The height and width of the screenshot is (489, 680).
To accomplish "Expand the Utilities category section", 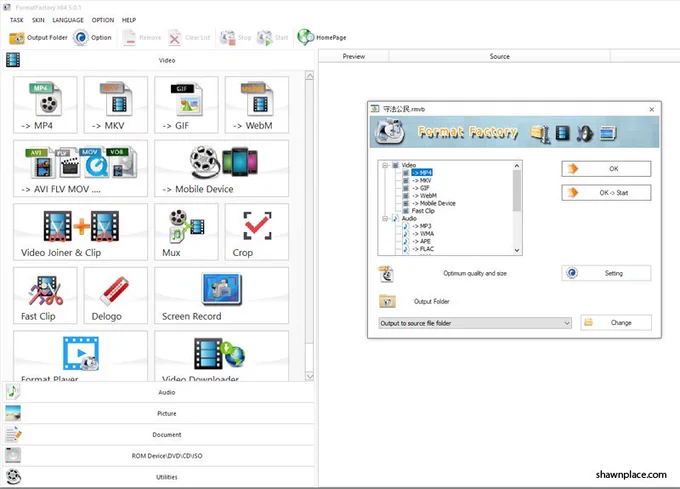I will click(159, 477).
